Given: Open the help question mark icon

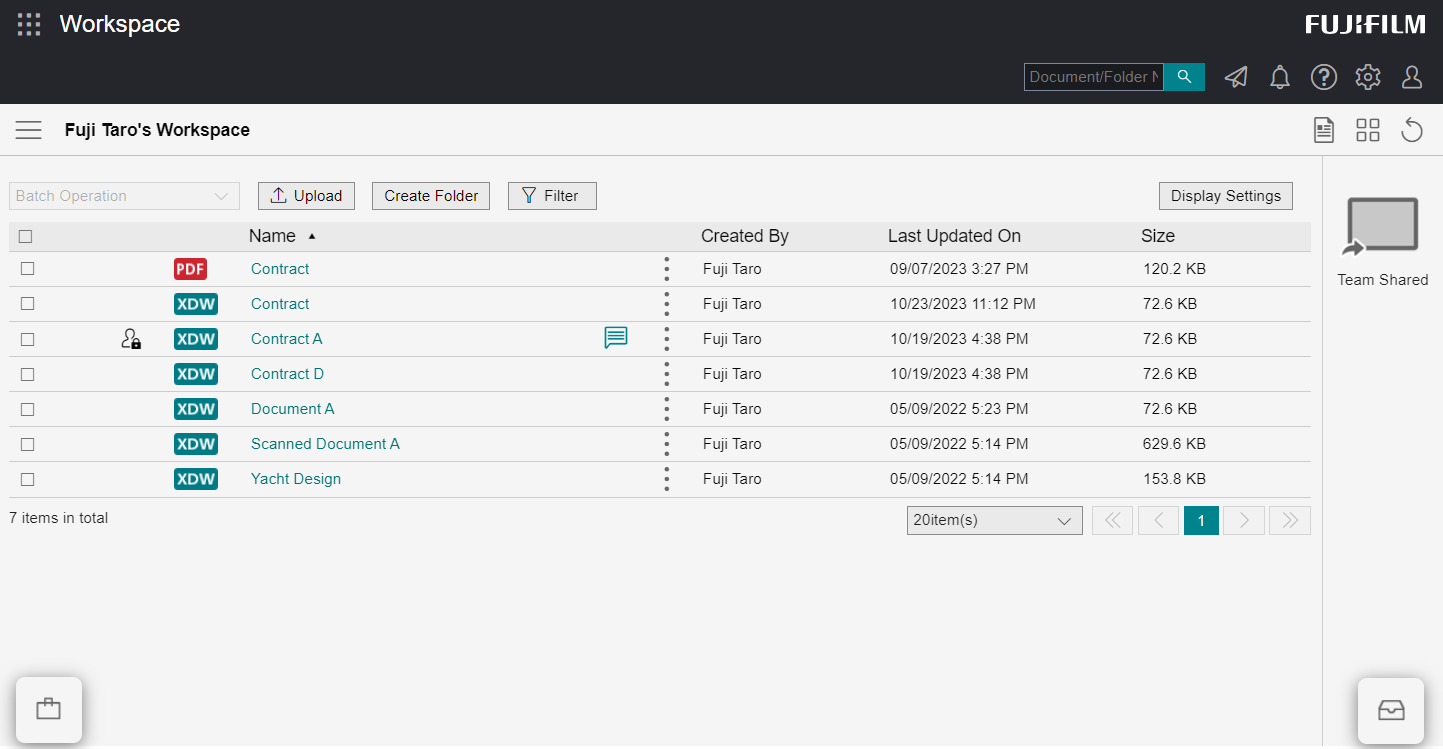Looking at the screenshot, I should pos(1324,77).
